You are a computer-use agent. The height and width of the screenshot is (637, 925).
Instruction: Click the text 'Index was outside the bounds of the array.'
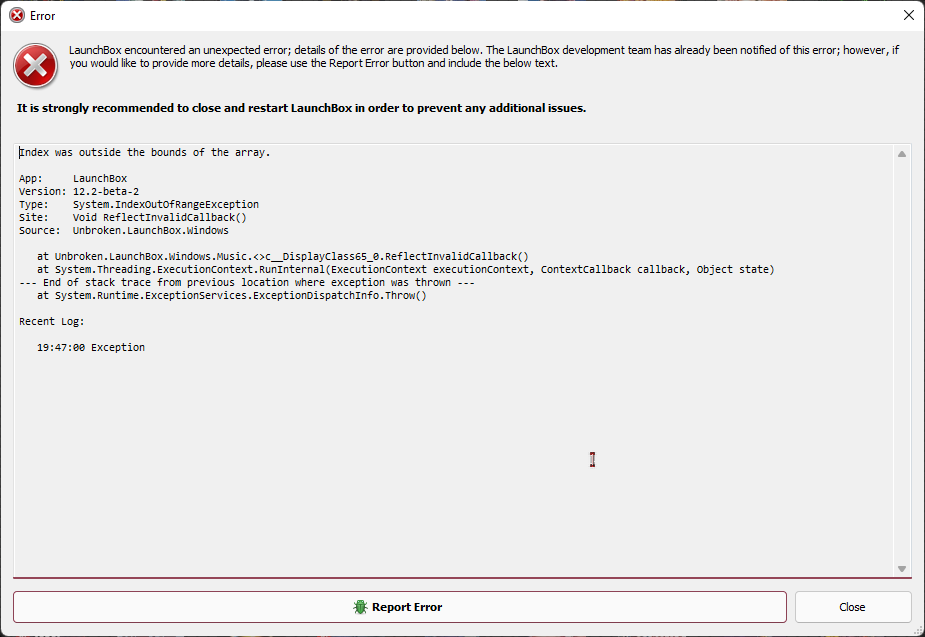pos(145,152)
